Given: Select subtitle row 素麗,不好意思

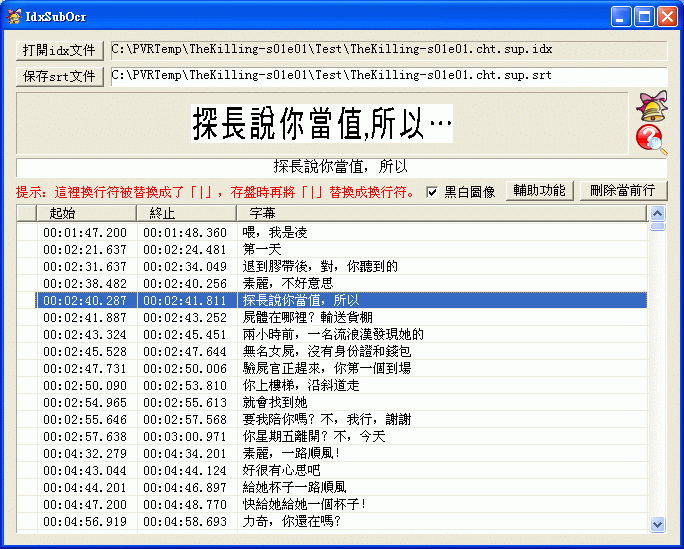Looking at the screenshot, I should 332,283.
